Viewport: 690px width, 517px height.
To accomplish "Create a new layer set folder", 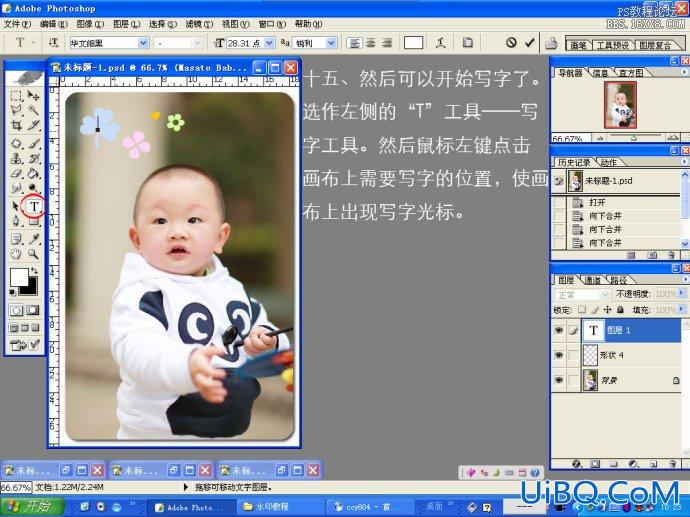I will 614,464.
